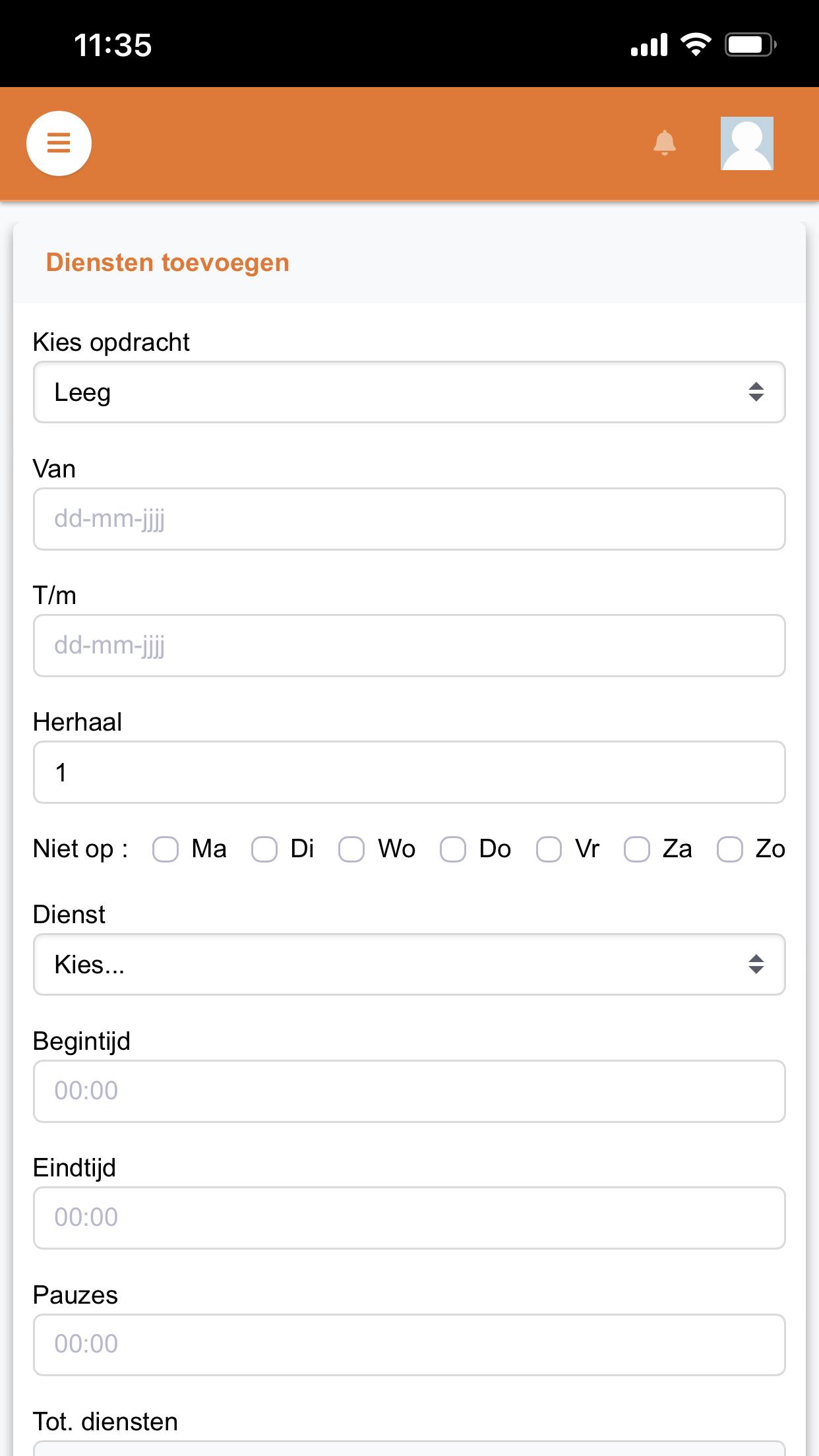Check the Ma exclusion checkbox
Viewport: 819px width, 1456px height.
166,849
